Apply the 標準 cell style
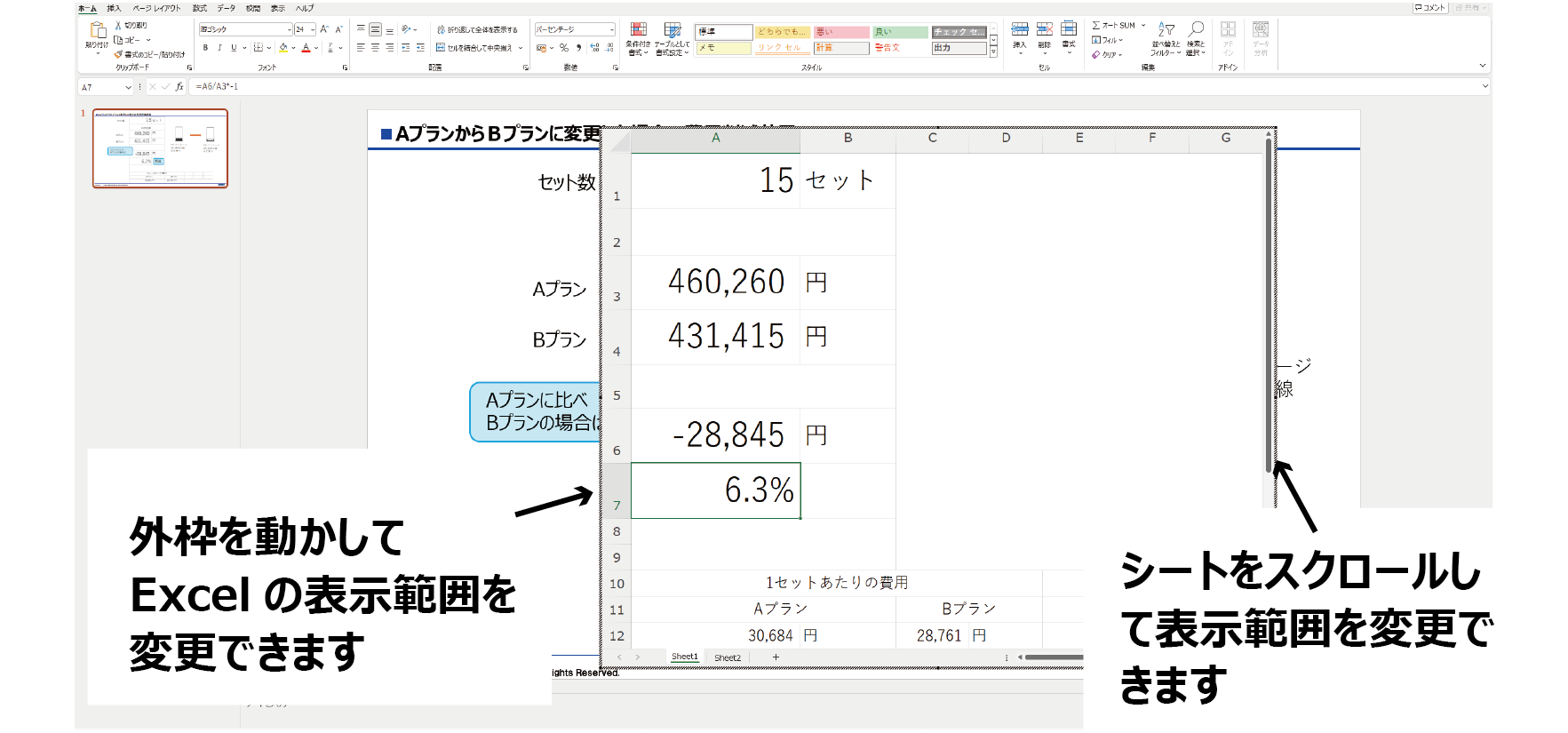The height and width of the screenshot is (733, 1568). (723, 32)
